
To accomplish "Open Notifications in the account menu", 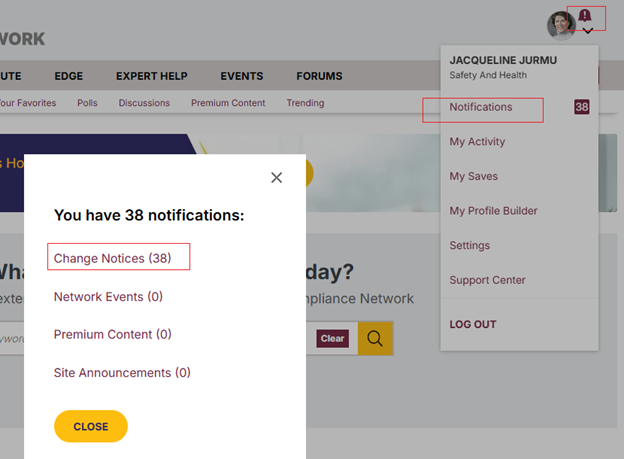I will (x=481, y=107).
